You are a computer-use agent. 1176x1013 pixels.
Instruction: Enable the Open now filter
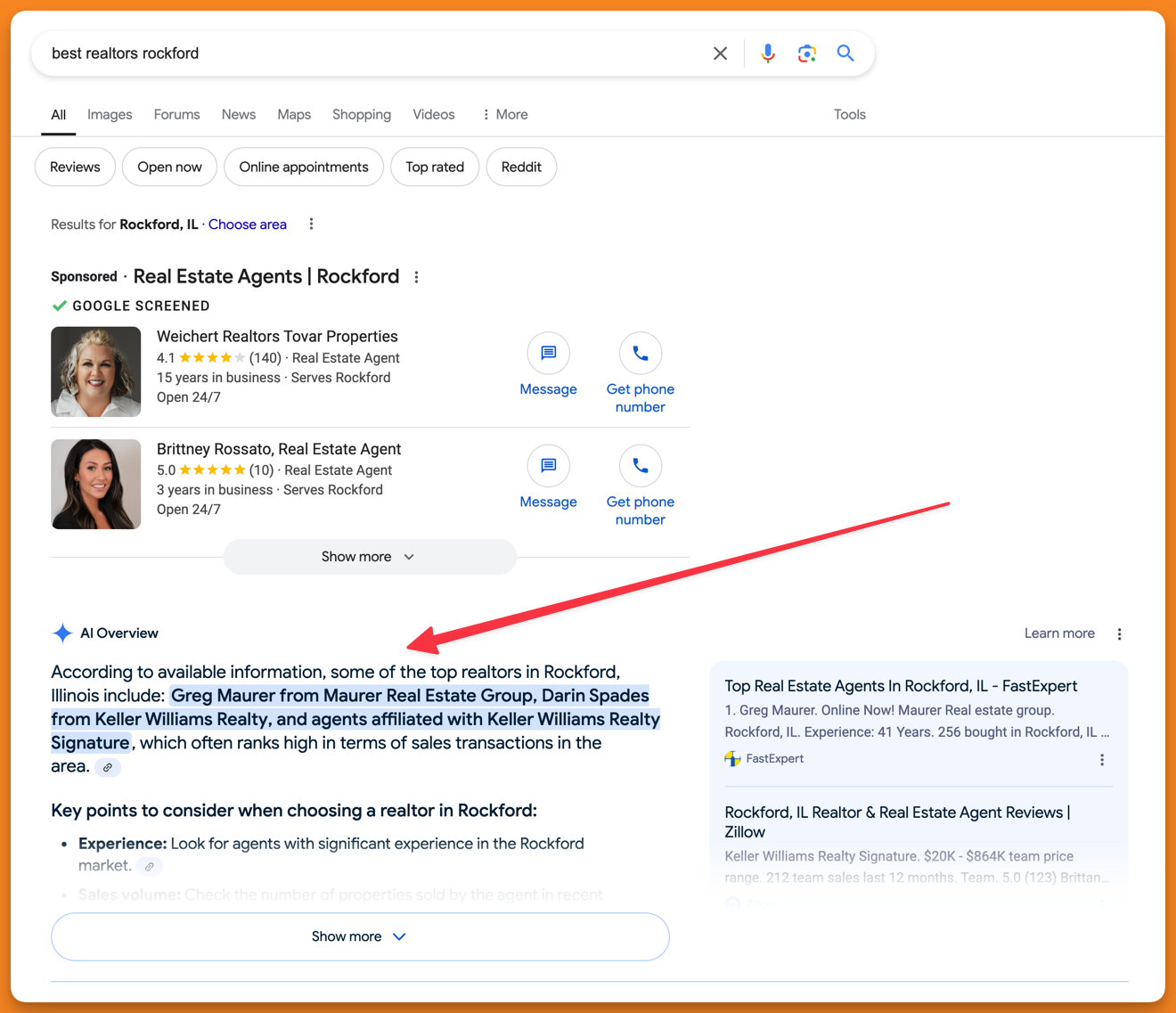[169, 167]
